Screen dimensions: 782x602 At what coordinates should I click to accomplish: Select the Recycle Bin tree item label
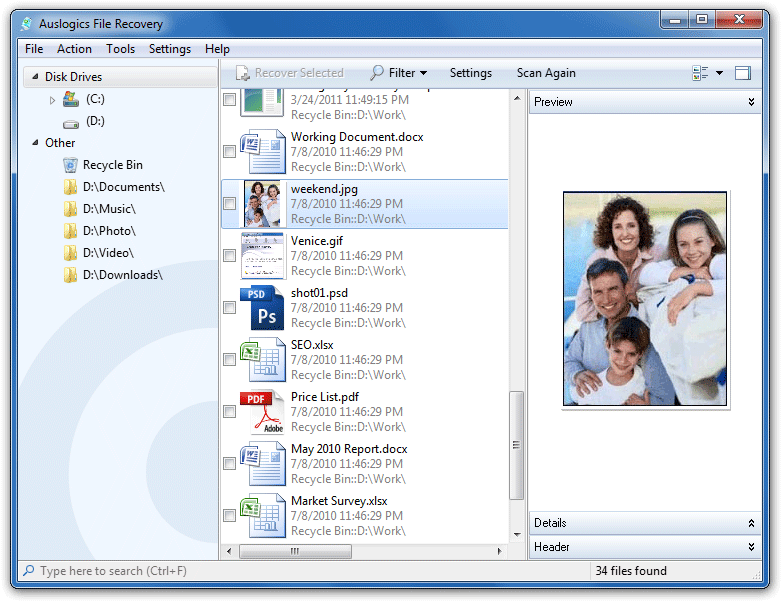pos(113,165)
